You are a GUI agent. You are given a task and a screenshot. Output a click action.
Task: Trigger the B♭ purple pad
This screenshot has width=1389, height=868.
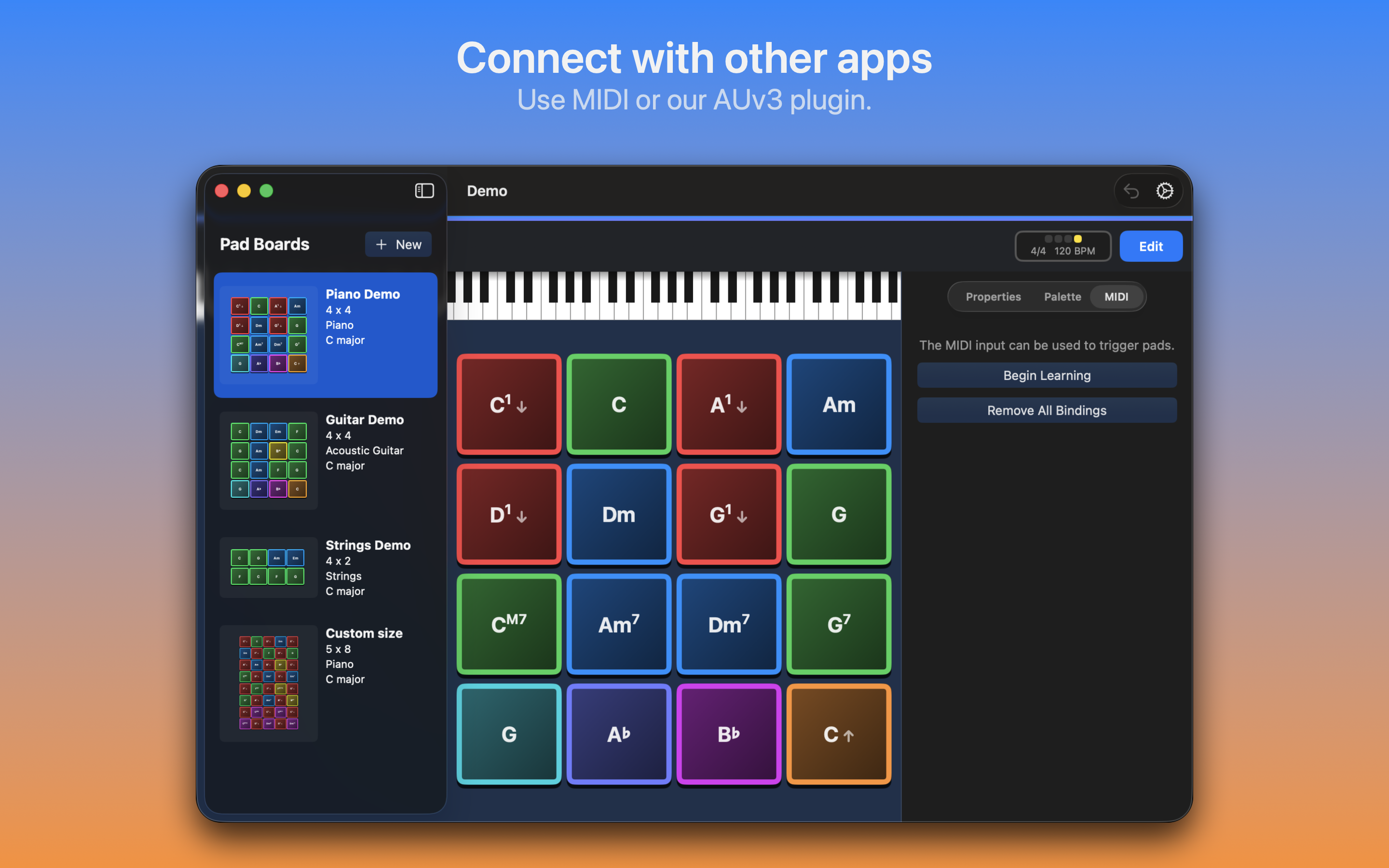coord(729,734)
